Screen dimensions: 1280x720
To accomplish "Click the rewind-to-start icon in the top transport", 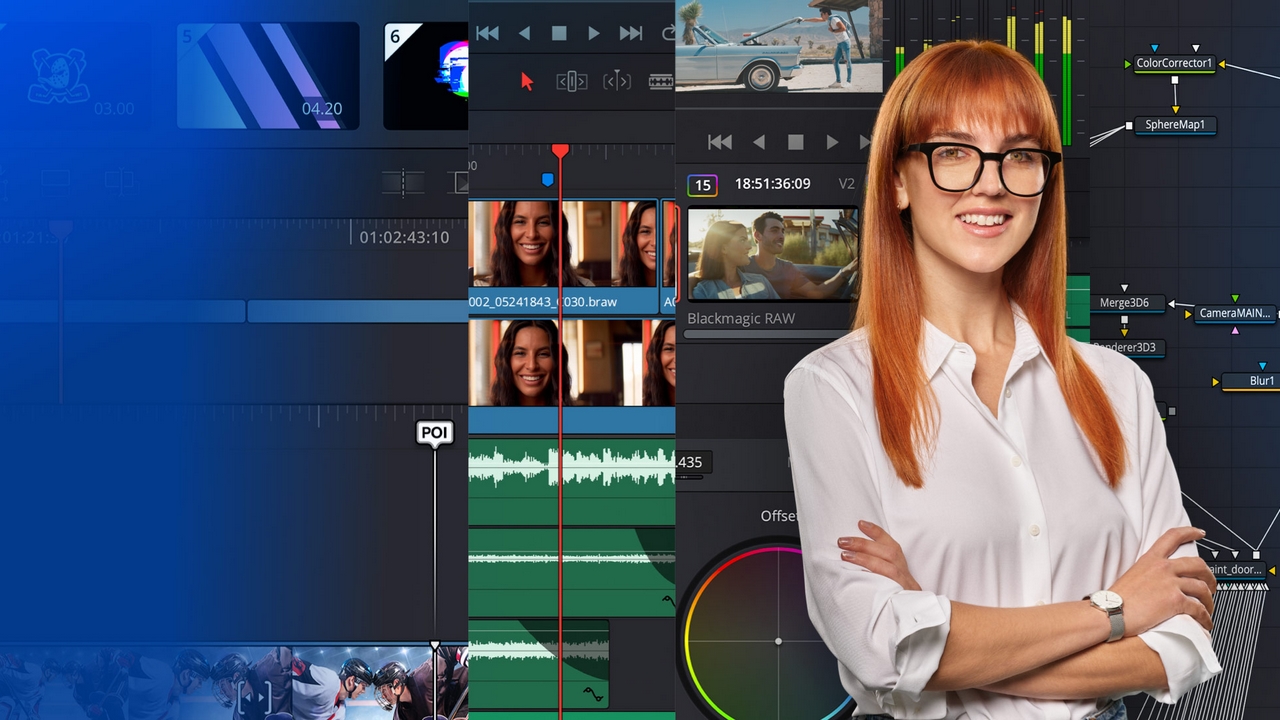I will (487, 32).
